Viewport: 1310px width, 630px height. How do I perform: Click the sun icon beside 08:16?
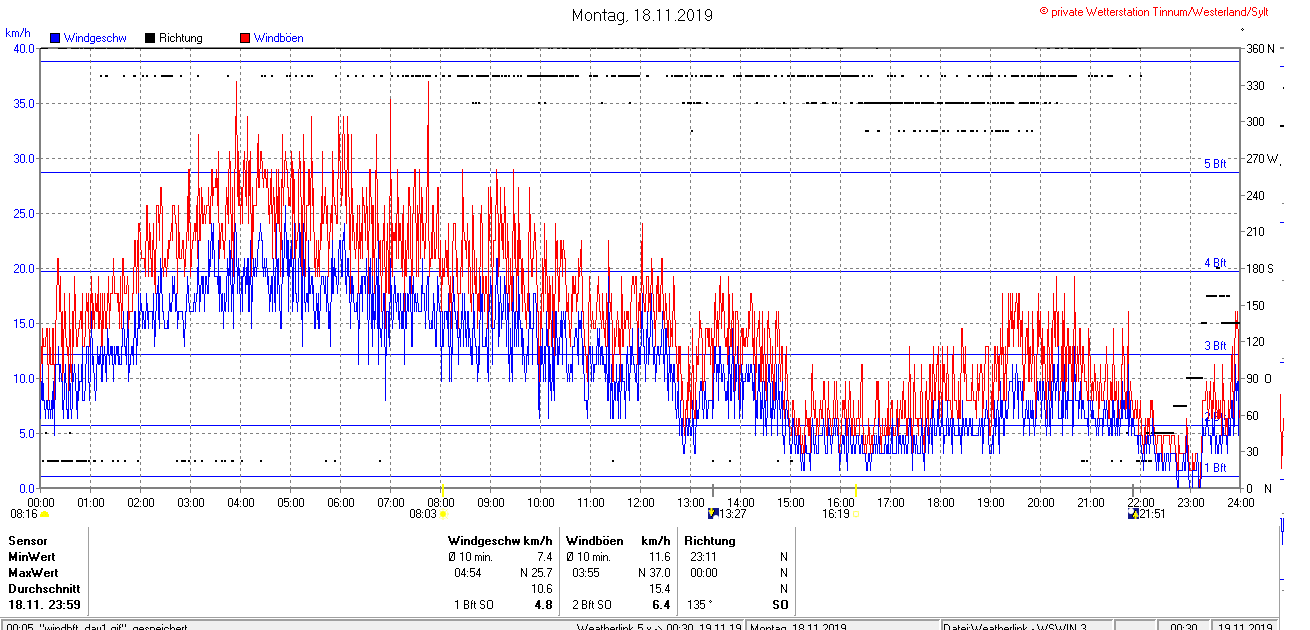pos(44,514)
